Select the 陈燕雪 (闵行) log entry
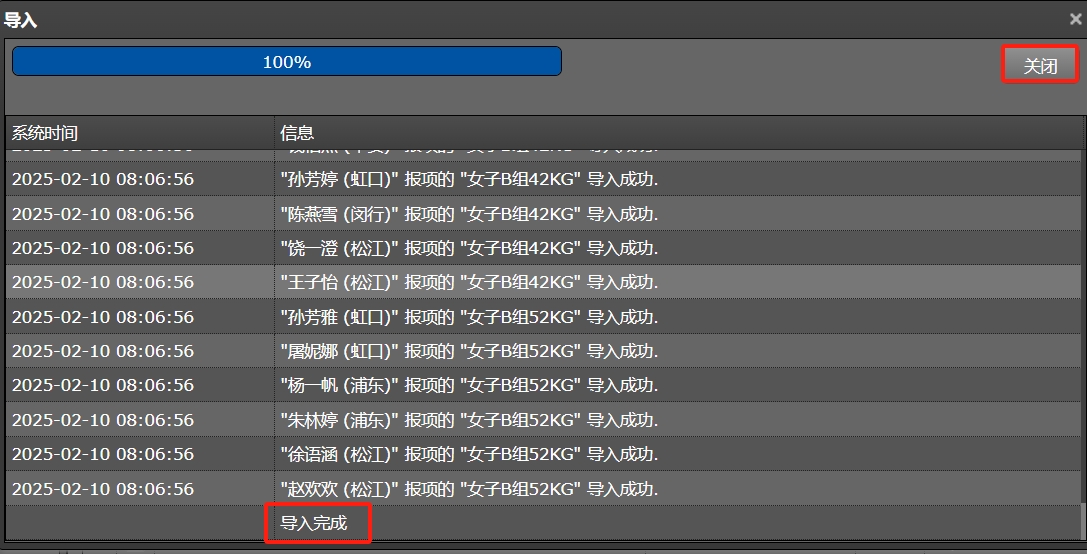The image size is (1087, 554). pos(469,214)
